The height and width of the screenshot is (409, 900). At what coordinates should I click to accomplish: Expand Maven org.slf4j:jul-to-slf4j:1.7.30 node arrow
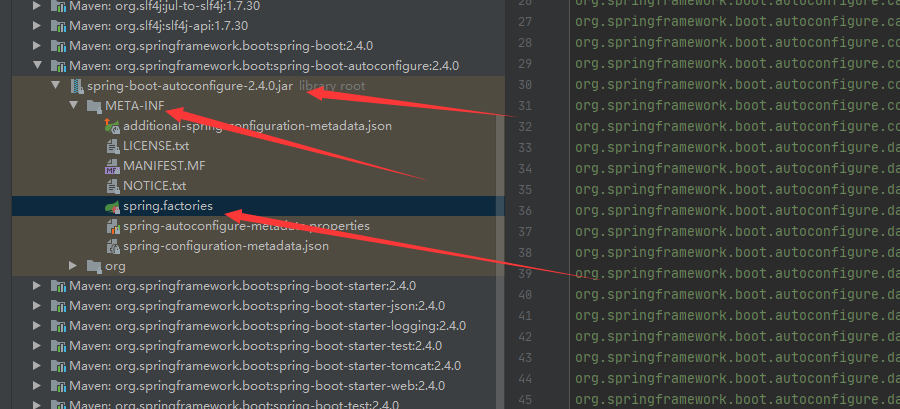pos(37,6)
